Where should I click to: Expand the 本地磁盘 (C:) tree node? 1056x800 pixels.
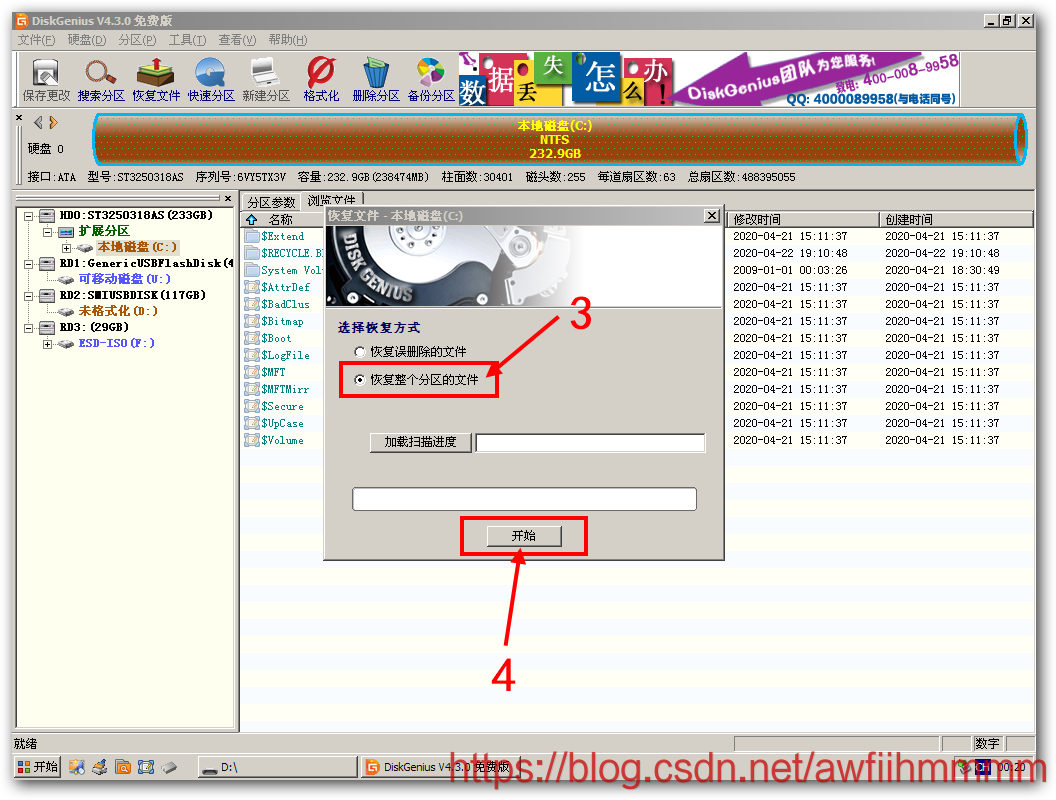coord(66,248)
